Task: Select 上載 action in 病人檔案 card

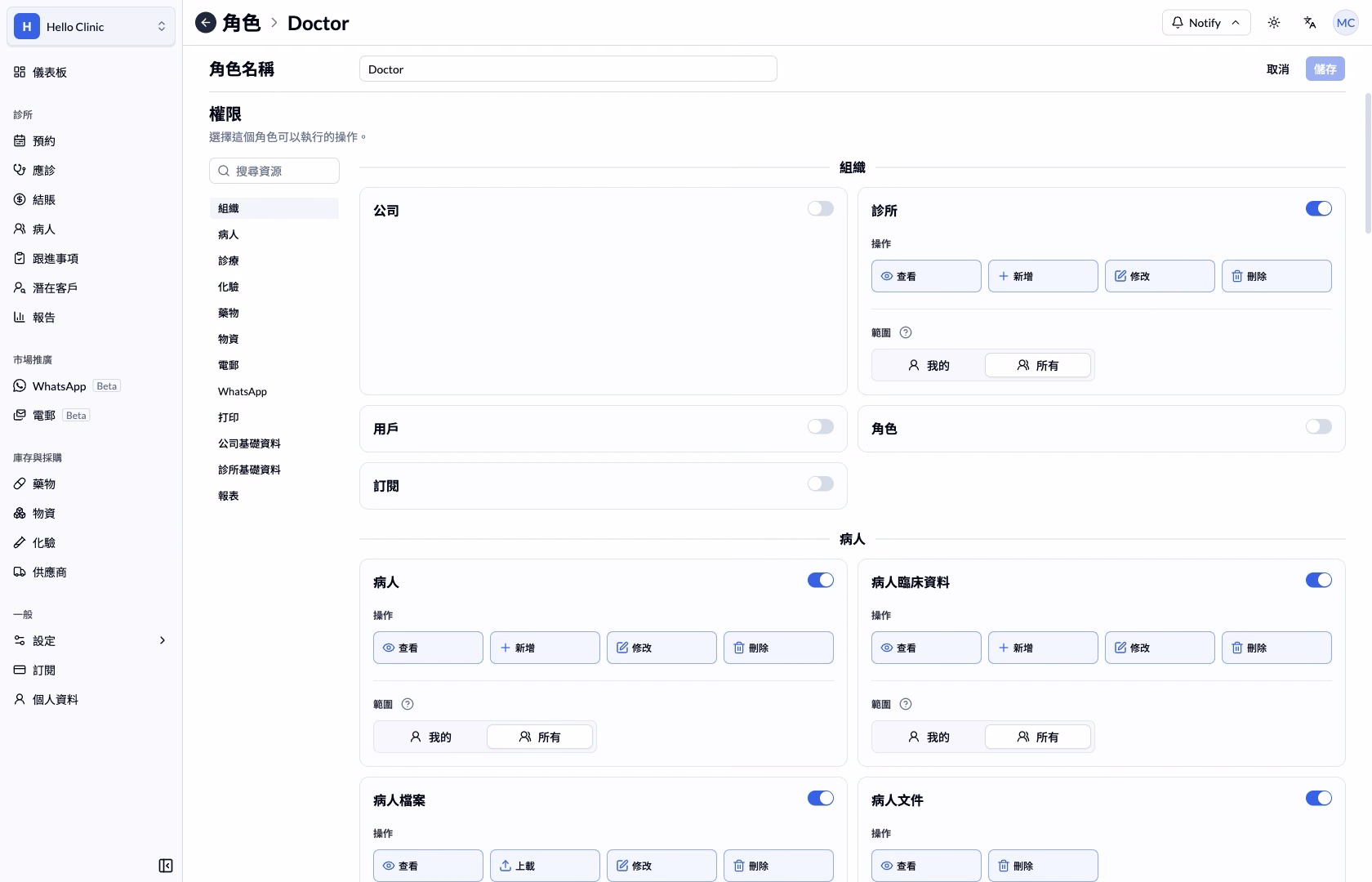Action: [x=545, y=866]
